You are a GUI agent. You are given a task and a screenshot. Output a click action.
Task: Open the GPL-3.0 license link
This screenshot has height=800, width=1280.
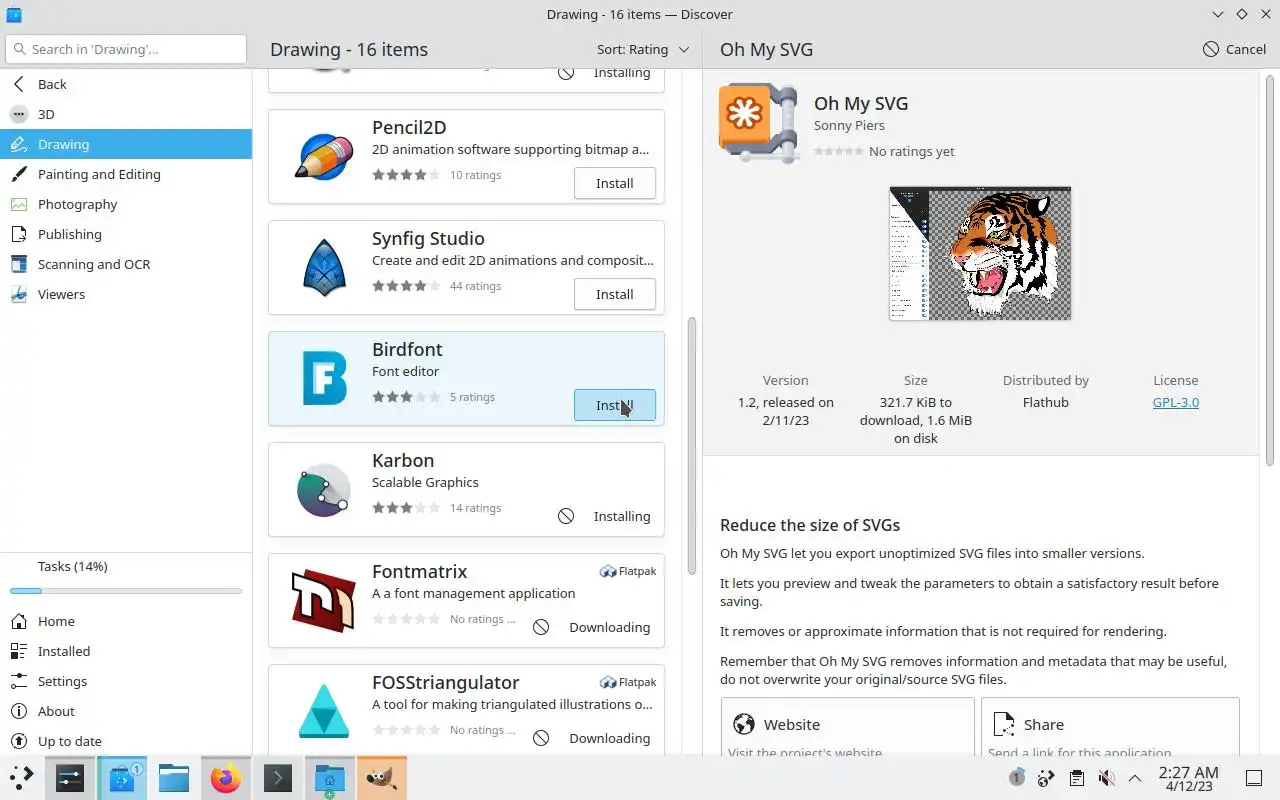tap(1175, 402)
